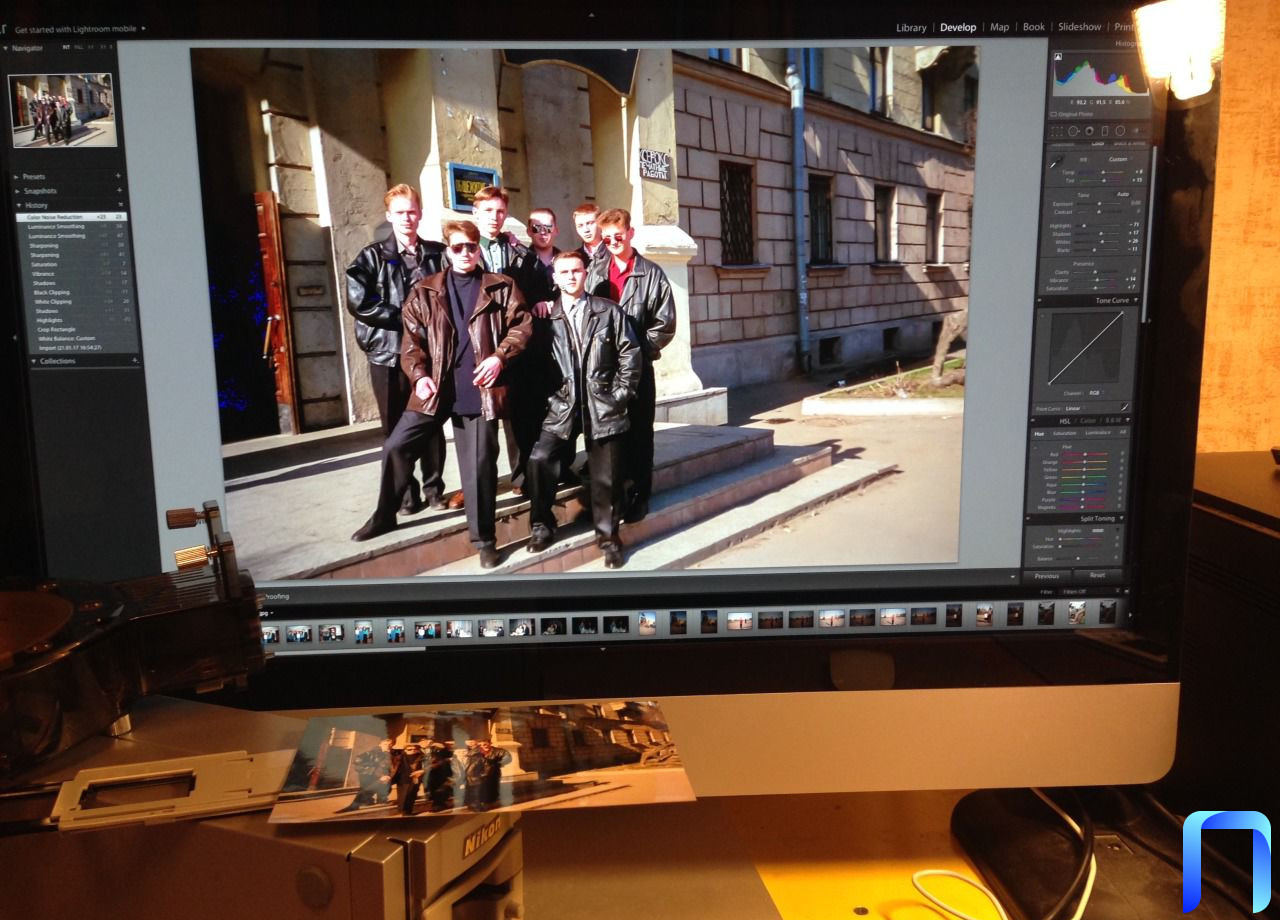The height and width of the screenshot is (920, 1280).
Task: Collapse the Tone Curve panel
Action: [x=1136, y=300]
